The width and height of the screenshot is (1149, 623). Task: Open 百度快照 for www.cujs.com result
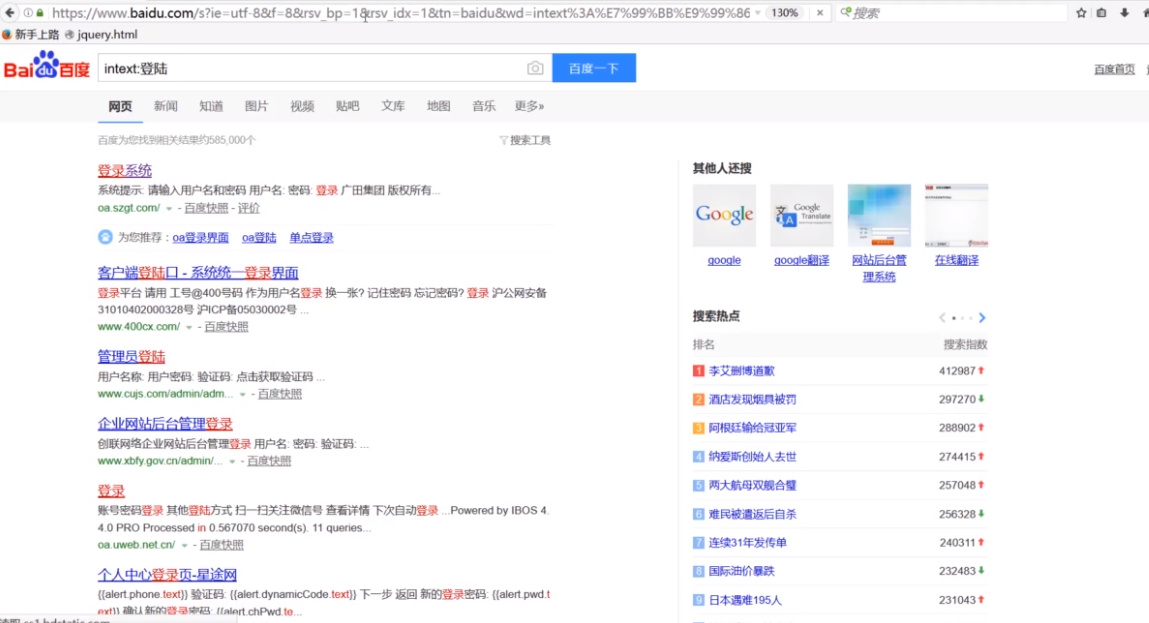[x=279, y=394]
